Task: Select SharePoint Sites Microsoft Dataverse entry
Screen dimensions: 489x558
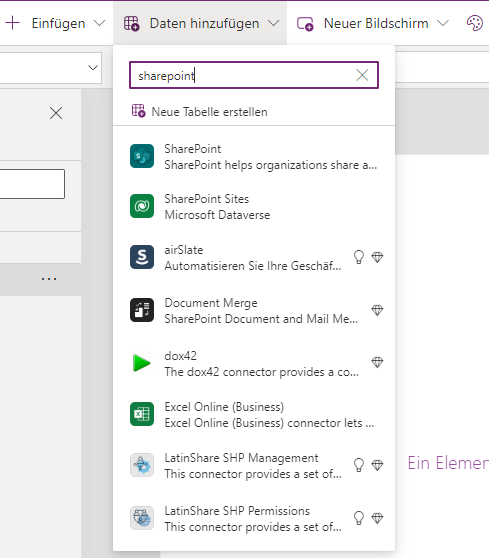Action: pos(254,206)
